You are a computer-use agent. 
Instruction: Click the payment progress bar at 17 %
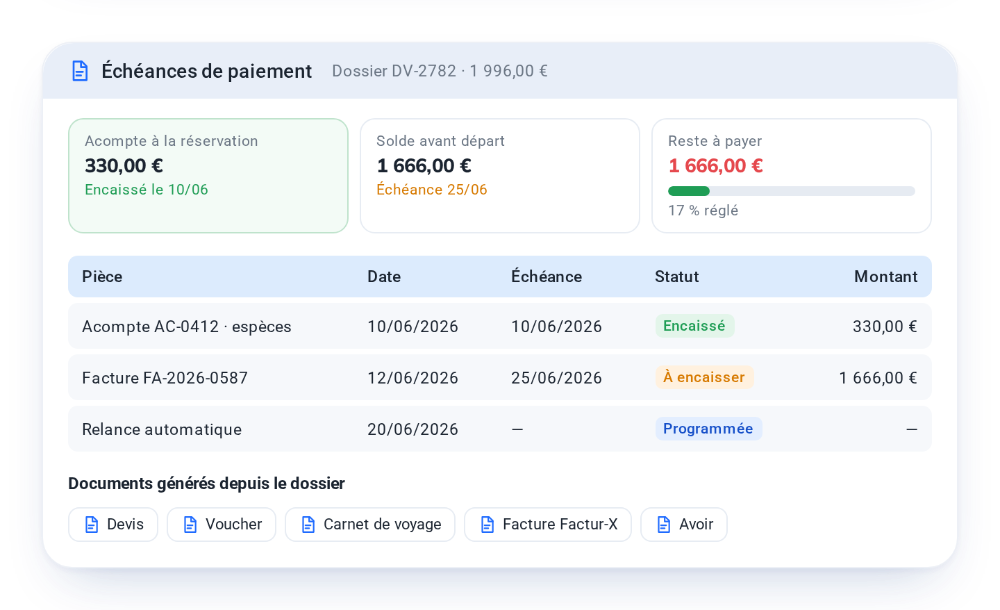tap(791, 191)
